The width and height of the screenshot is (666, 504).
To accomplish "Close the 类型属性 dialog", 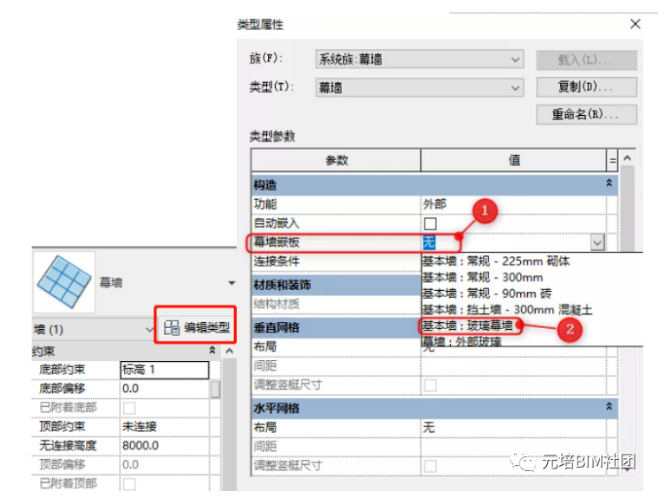I will point(635,24).
